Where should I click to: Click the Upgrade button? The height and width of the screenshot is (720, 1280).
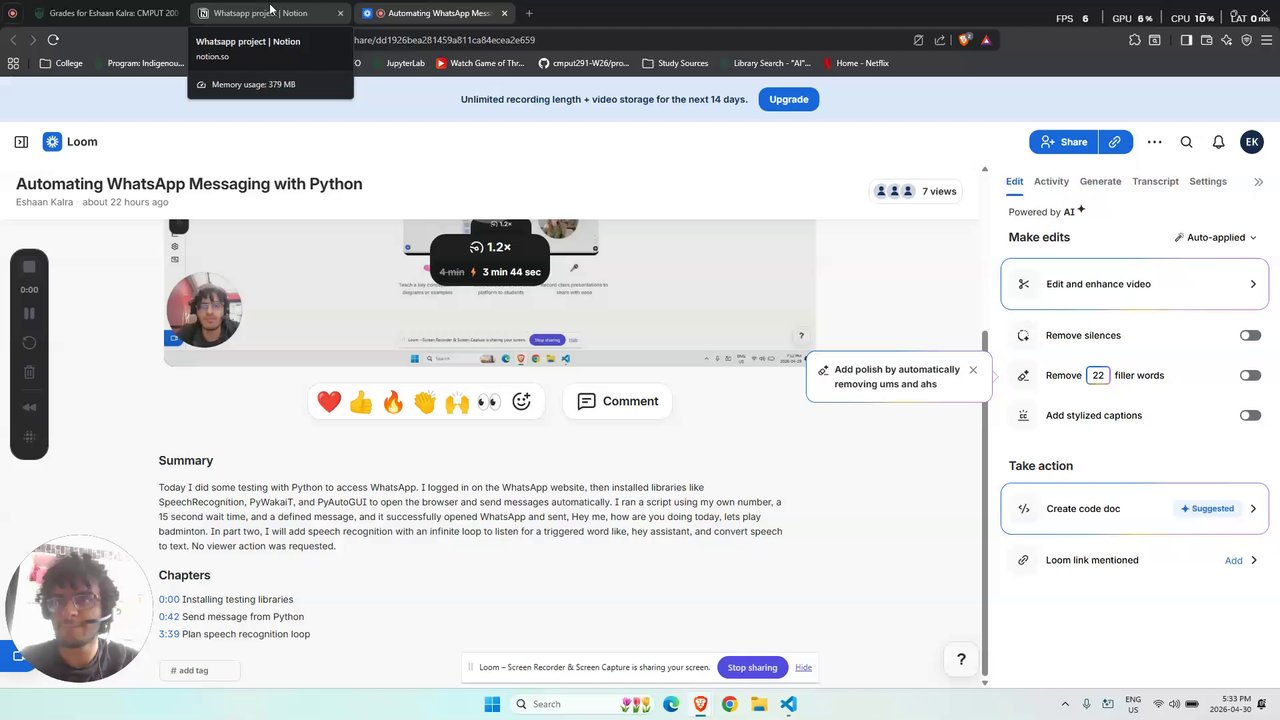click(x=788, y=100)
